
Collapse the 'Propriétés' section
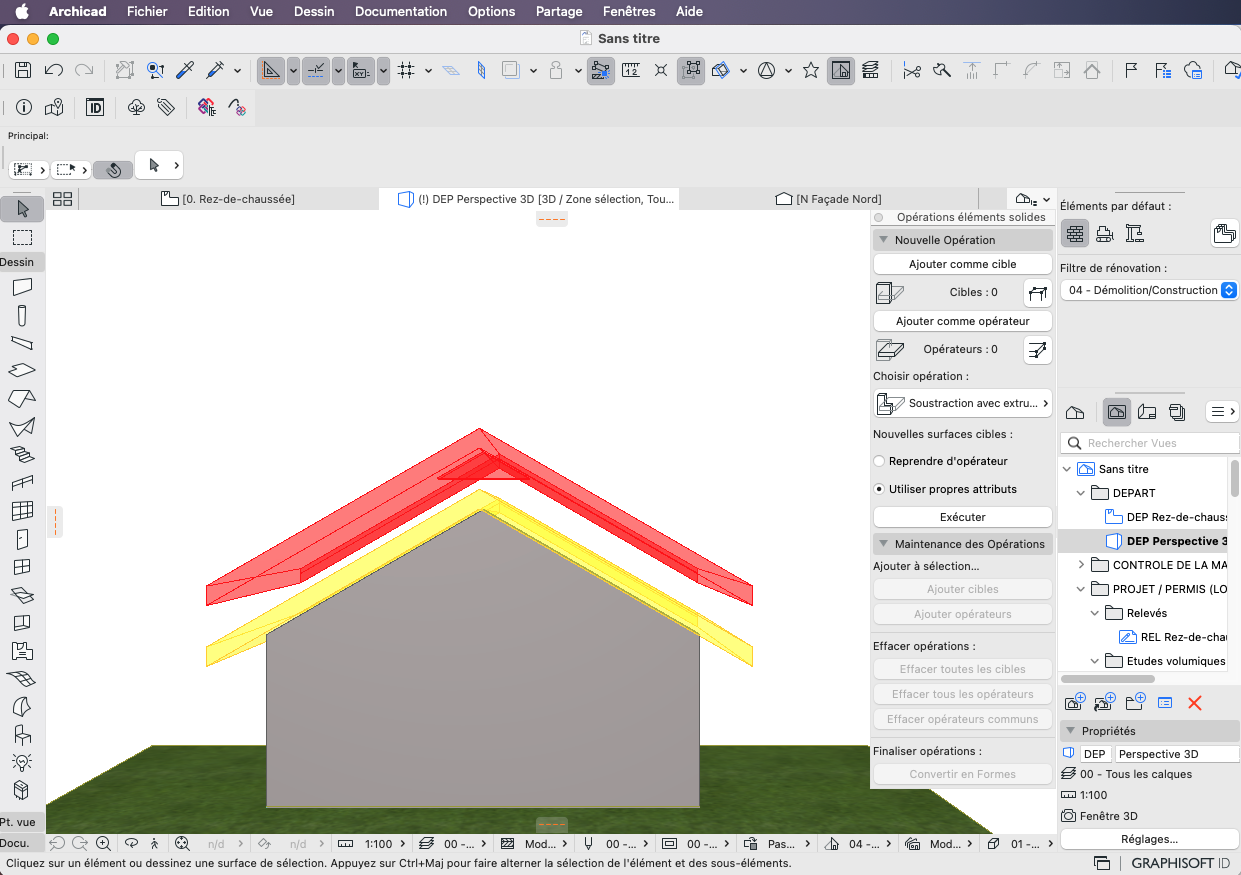[1070, 731]
